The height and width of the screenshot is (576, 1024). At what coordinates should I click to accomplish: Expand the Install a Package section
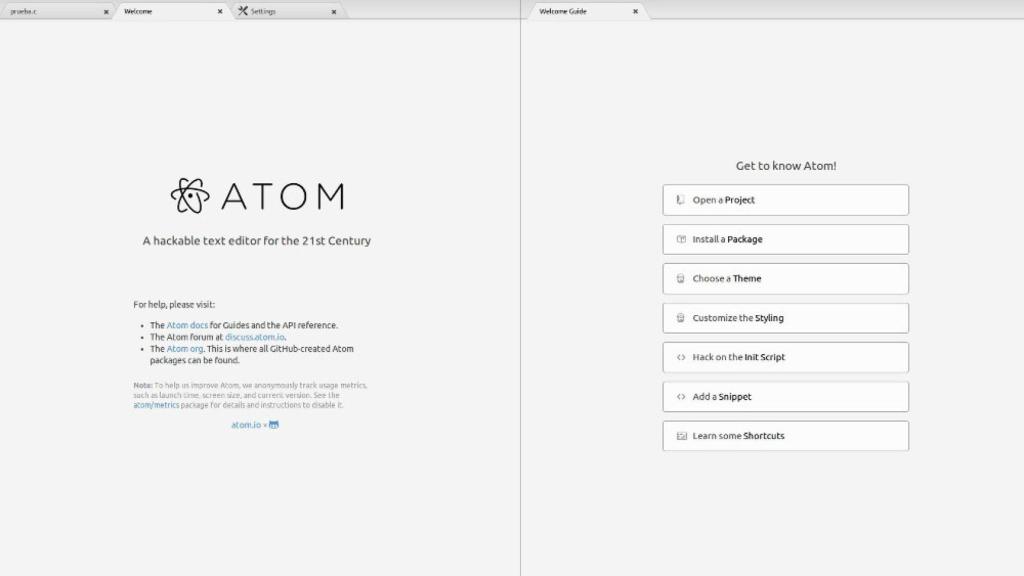click(x=785, y=239)
